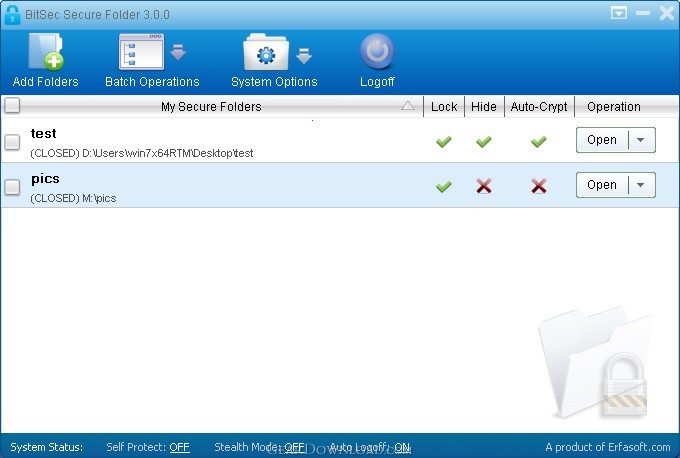This screenshot has height=458, width=680.
Task: Expand the Batch Operations arrow menu
Action: [x=178, y=52]
